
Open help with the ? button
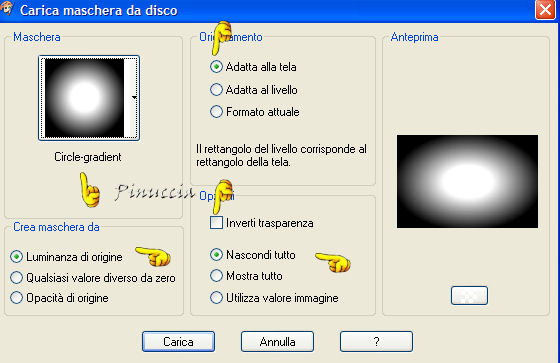click(x=376, y=342)
